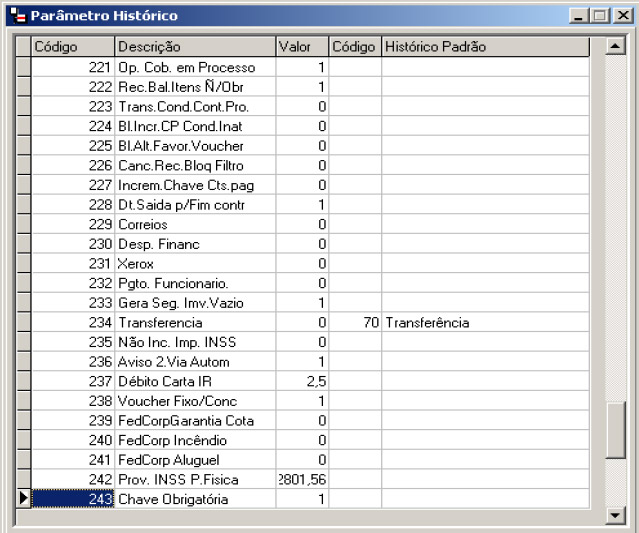Viewport: 639px width, 533px height.
Task: Click the Valor column header
Action: point(302,47)
